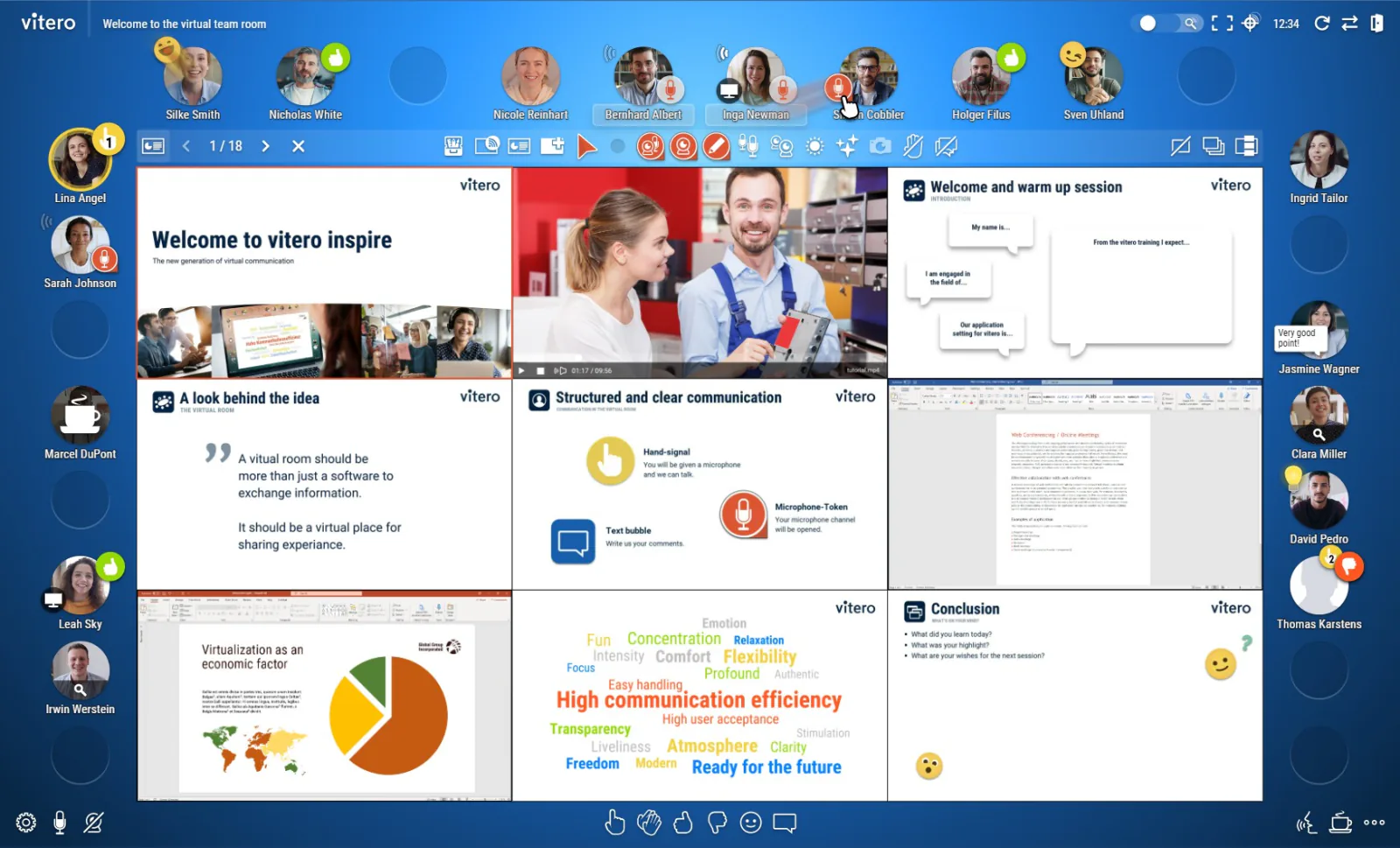Toggle the slide panel view icon
Image resolution: width=1400 pixels, height=848 pixels.
[153, 146]
